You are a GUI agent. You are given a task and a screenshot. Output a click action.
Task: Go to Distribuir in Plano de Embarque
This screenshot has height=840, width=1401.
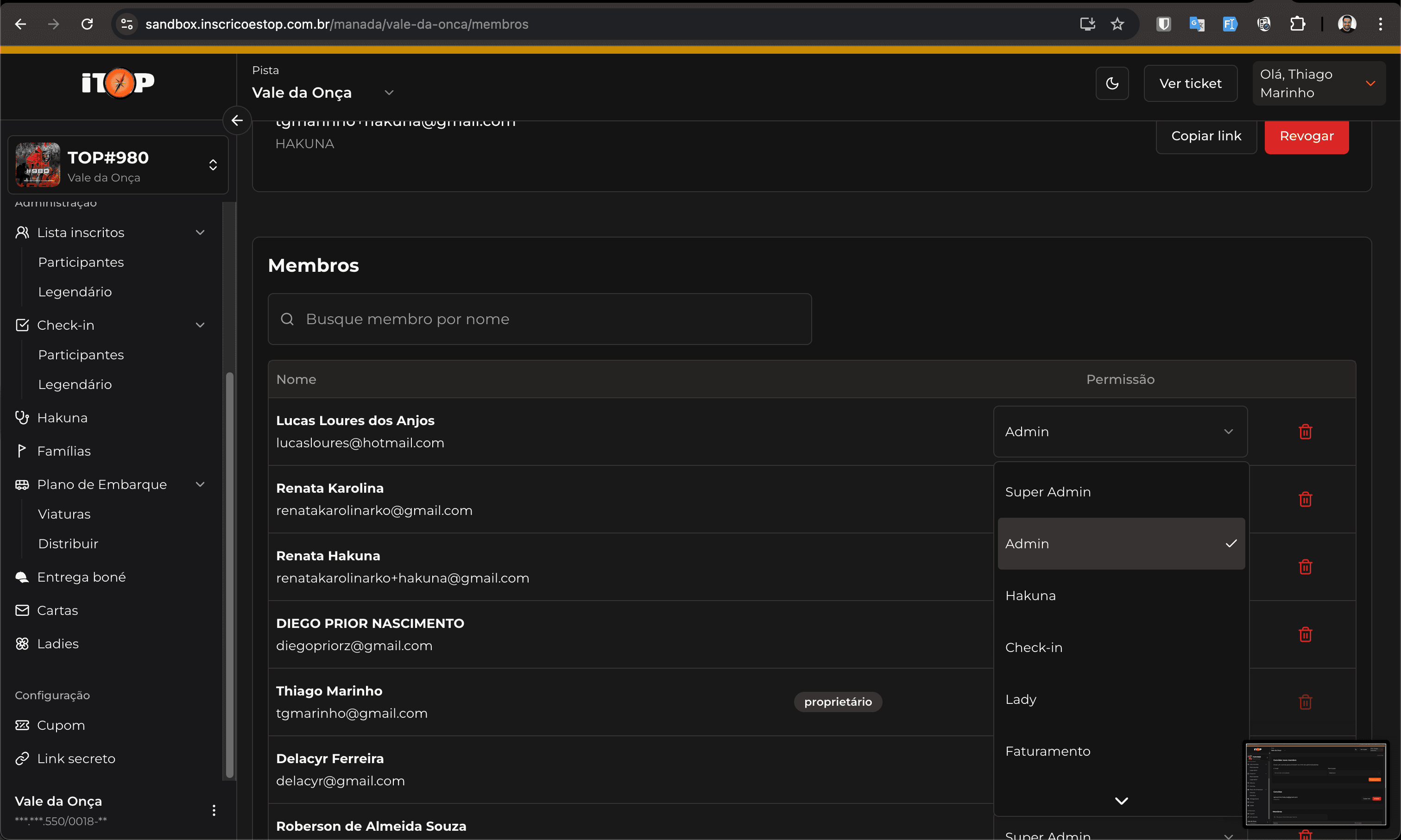click(x=68, y=543)
